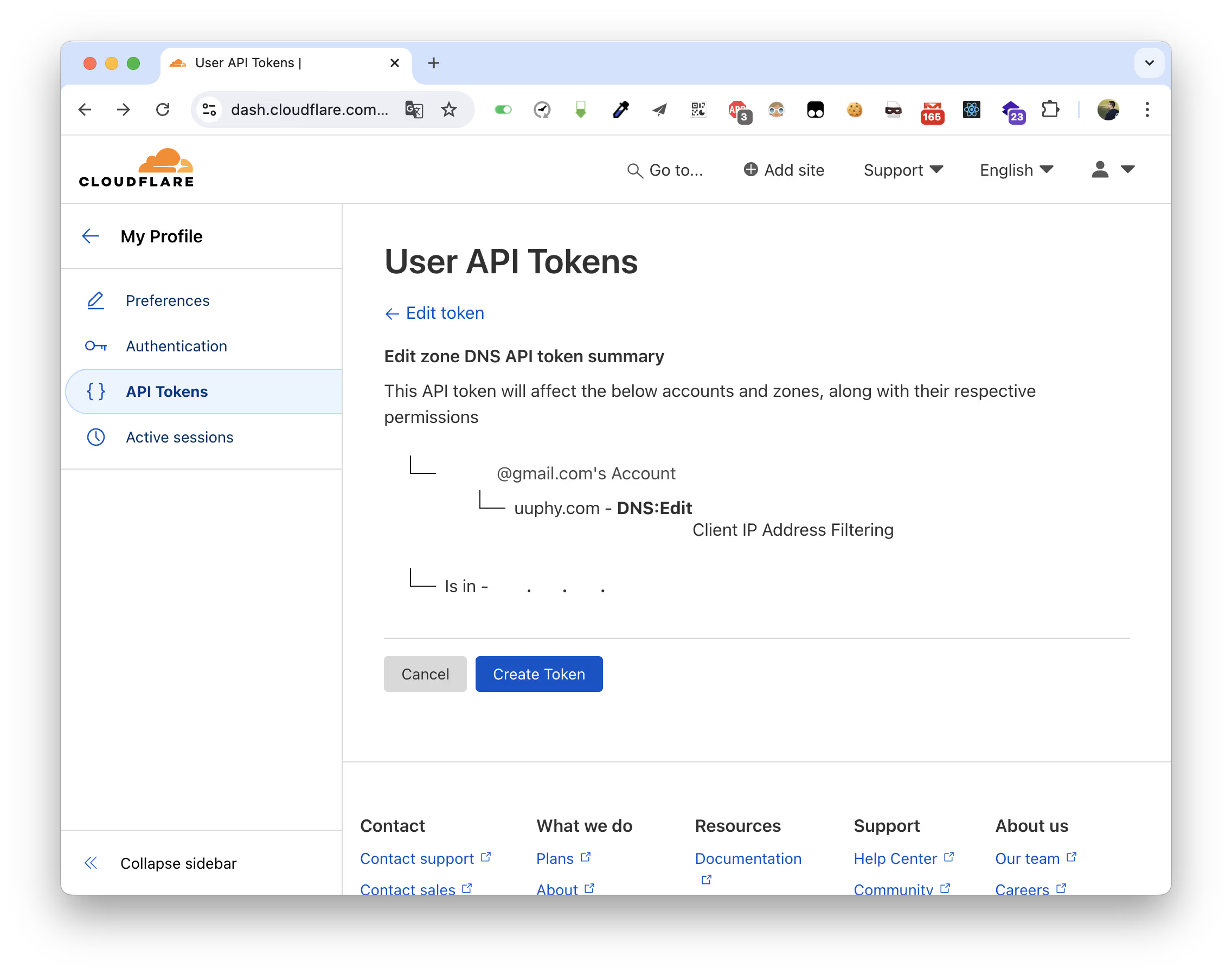Click the Cloudflare logo
Image resolution: width=1232 pixels, height=975 pixels.
tap(136, 168)
